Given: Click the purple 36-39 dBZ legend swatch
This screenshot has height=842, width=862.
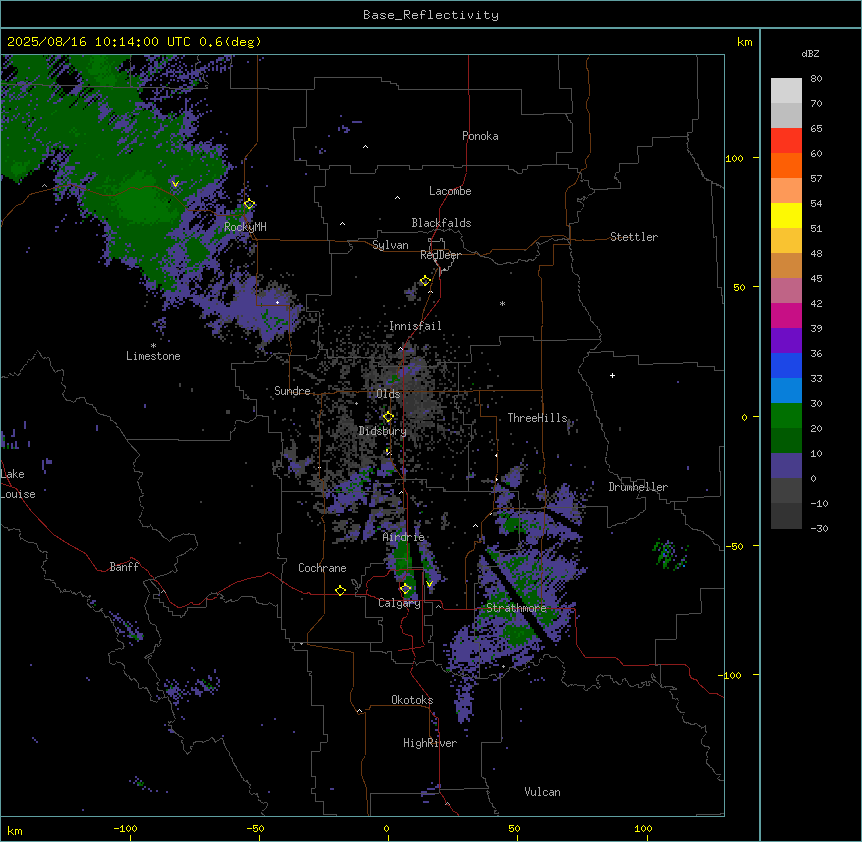Looking at the screenshot, I should coord(786,341).
